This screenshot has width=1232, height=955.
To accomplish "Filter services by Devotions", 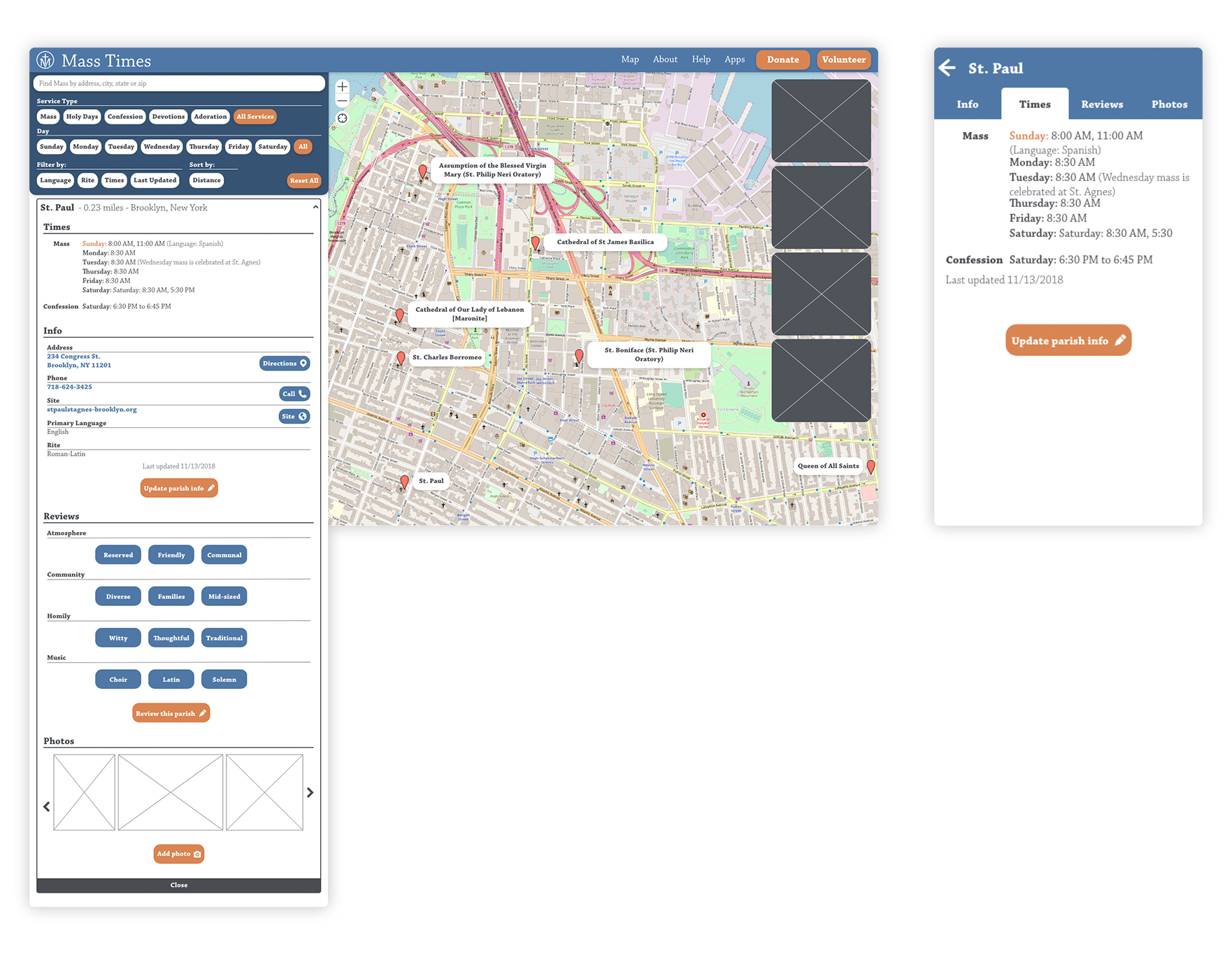I will [x=169, y=117].
